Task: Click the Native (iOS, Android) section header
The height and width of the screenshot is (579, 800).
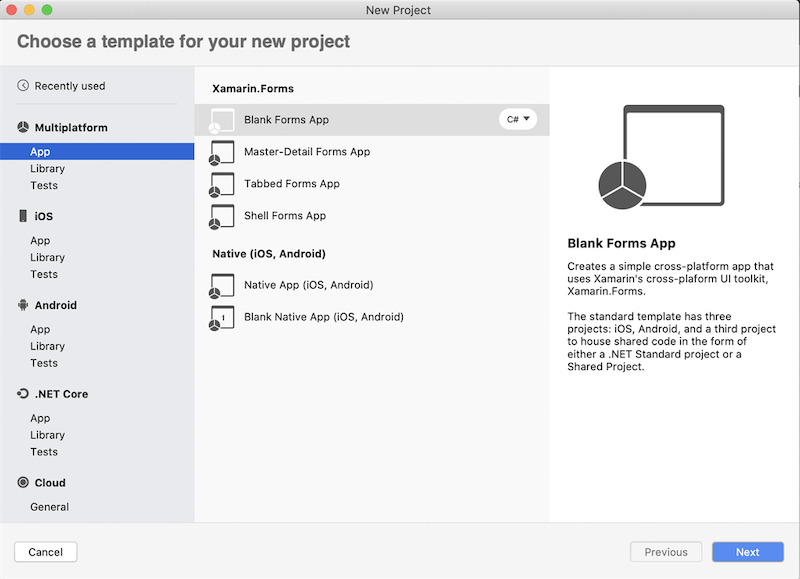Action: (x=269, y=254)
